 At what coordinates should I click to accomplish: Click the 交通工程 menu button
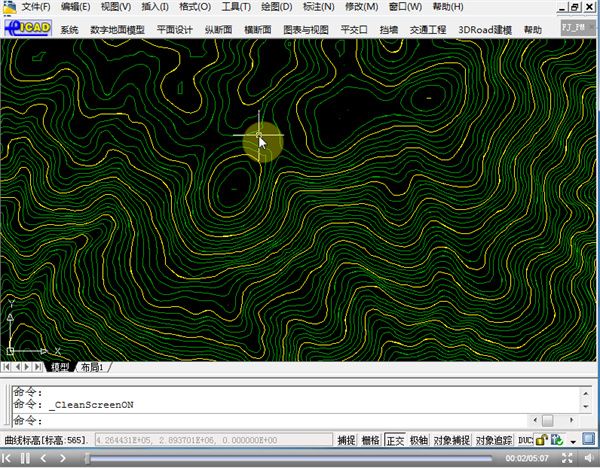pyautogui.click(x=427, y=30)
